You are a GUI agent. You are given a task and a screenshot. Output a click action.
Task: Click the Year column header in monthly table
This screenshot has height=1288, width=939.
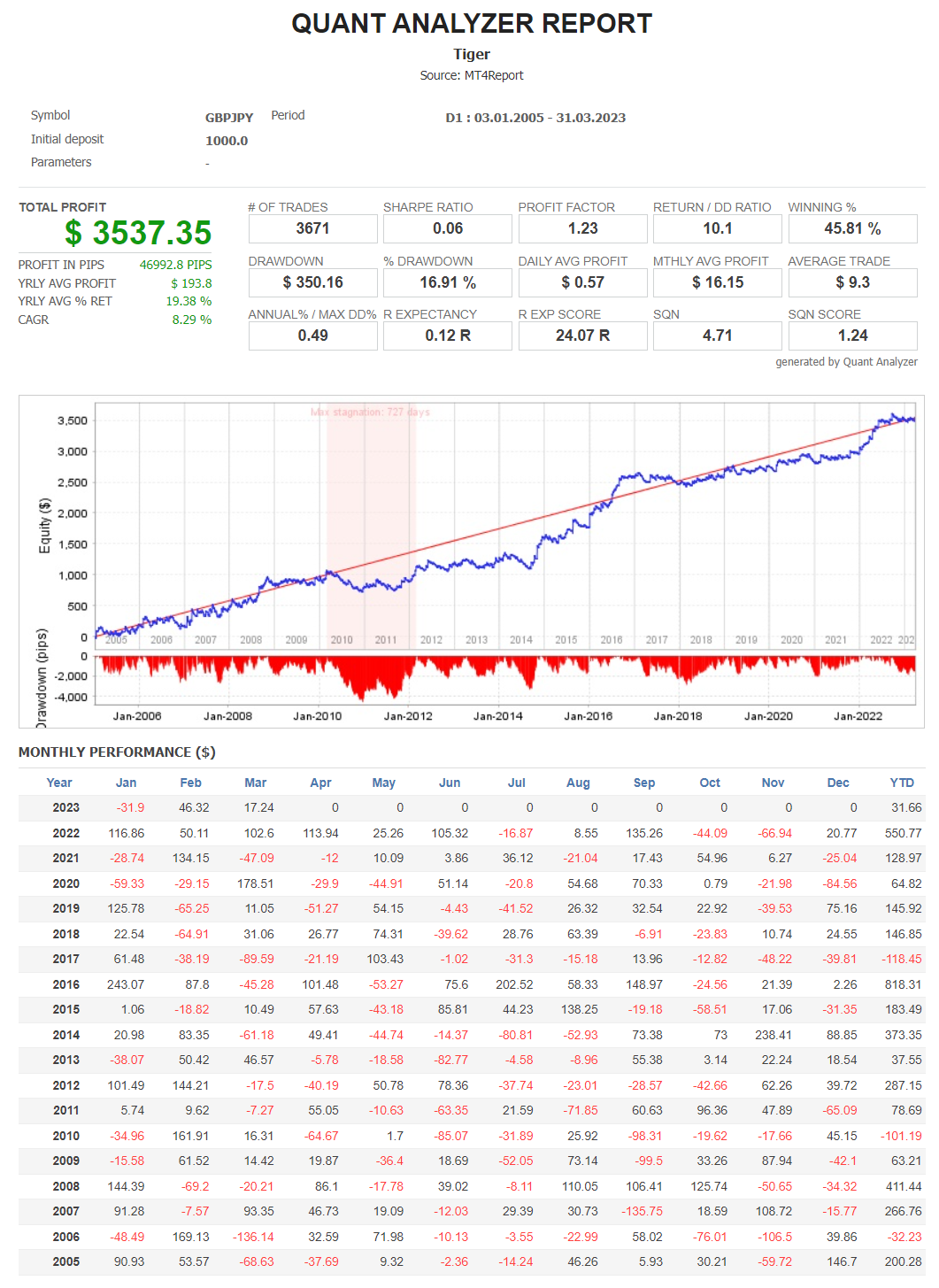pyautogui.click(x=59, y=783)
